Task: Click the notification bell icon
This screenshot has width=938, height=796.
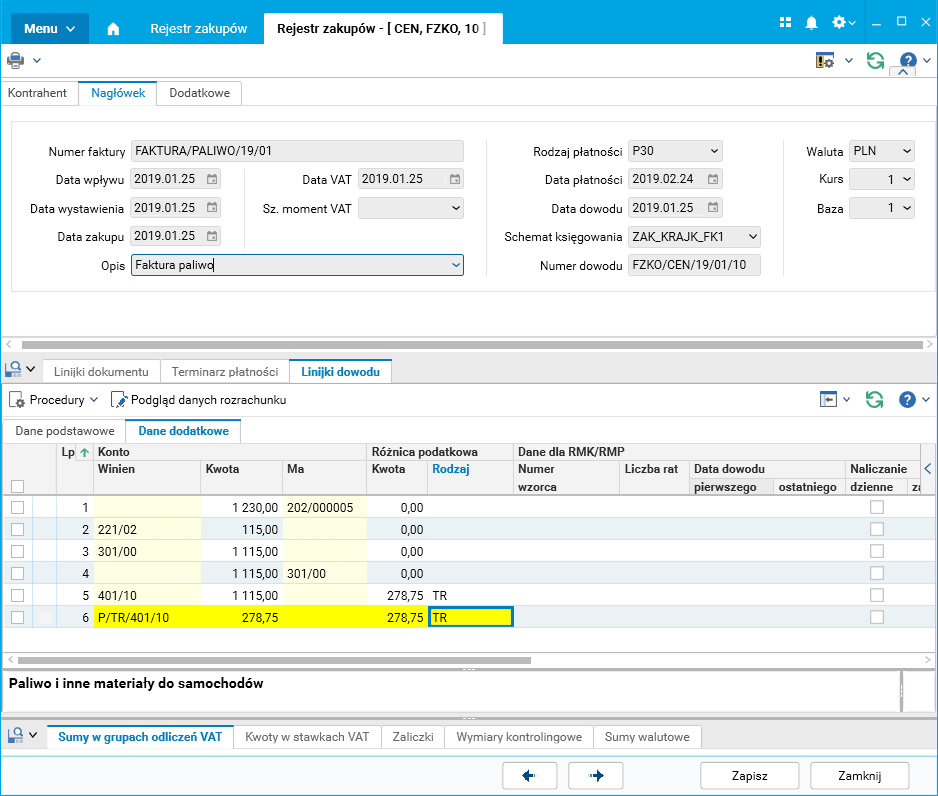Action: click(811, 22)
